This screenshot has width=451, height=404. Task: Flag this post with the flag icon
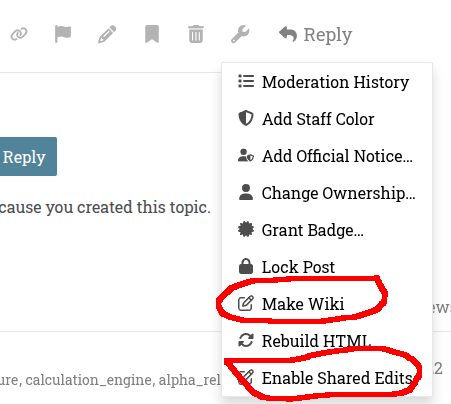point(63,34)
